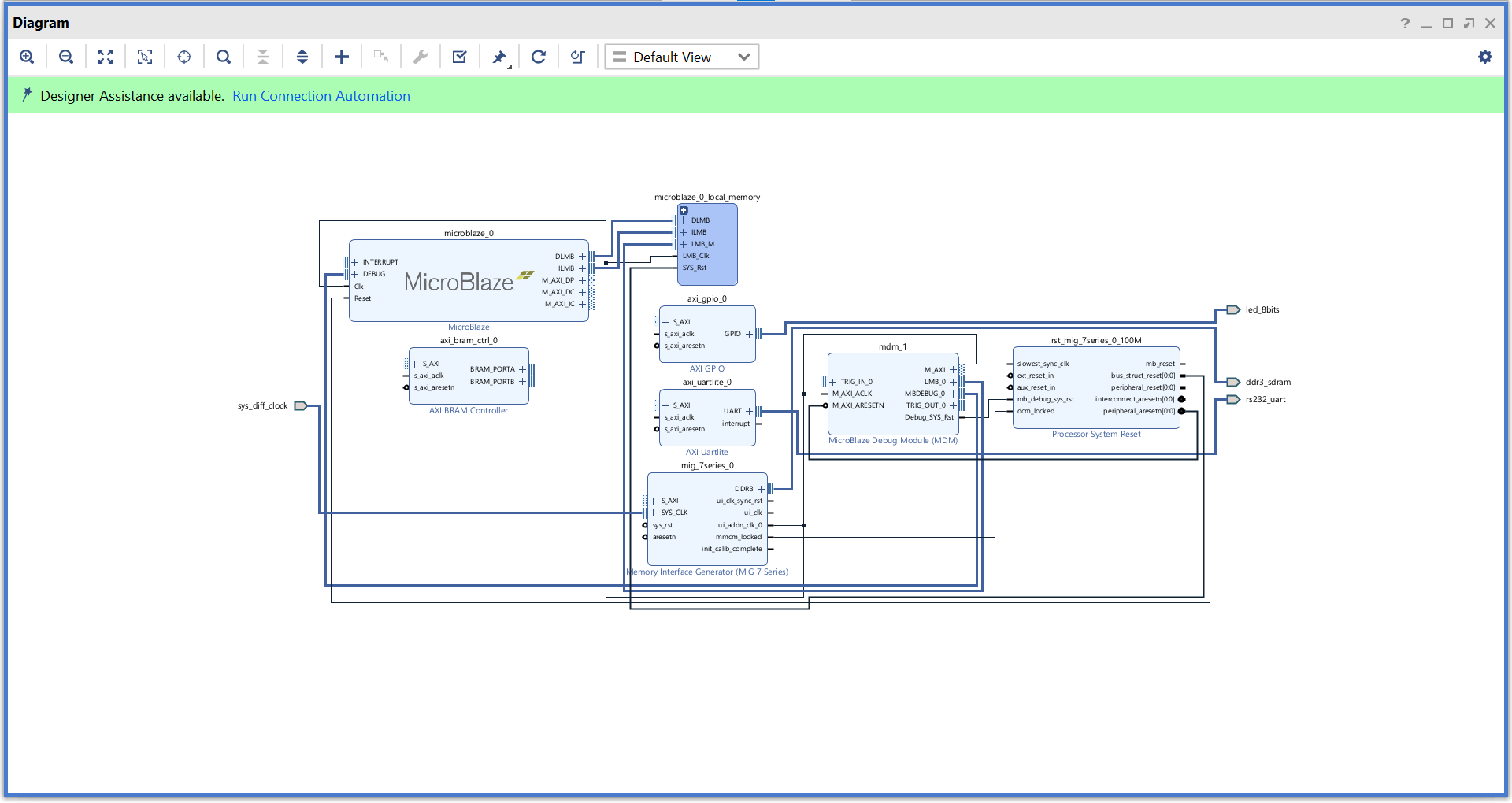Select the 'MicroBlaze Debug Module (MDM)' label
Viewport: 1512px width, 803px height.
[x=893, y=440]
